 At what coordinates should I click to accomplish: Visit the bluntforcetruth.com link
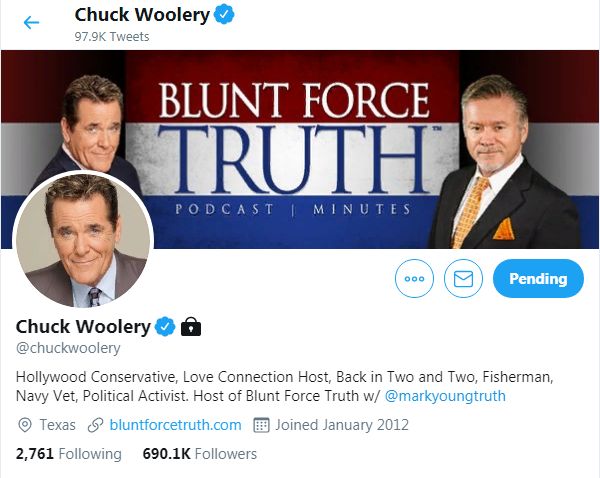[x=175, y=425]
